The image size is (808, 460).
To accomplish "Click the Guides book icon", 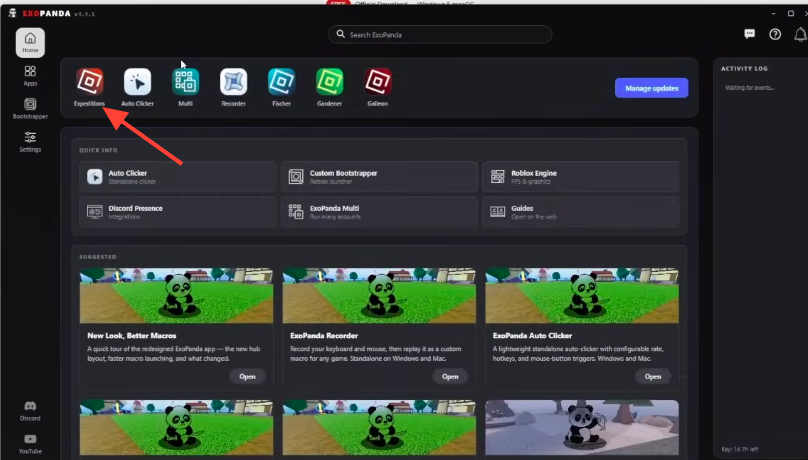I will click(497, 212).
